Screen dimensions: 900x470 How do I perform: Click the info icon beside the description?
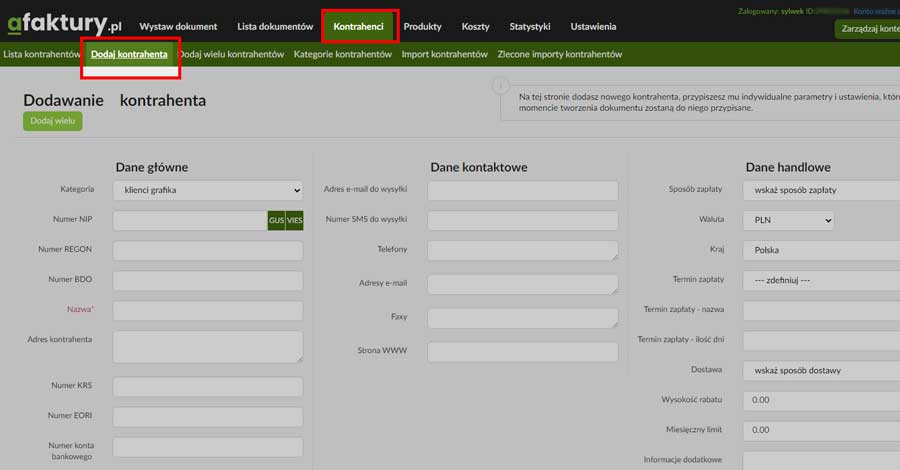click(500, 87)
